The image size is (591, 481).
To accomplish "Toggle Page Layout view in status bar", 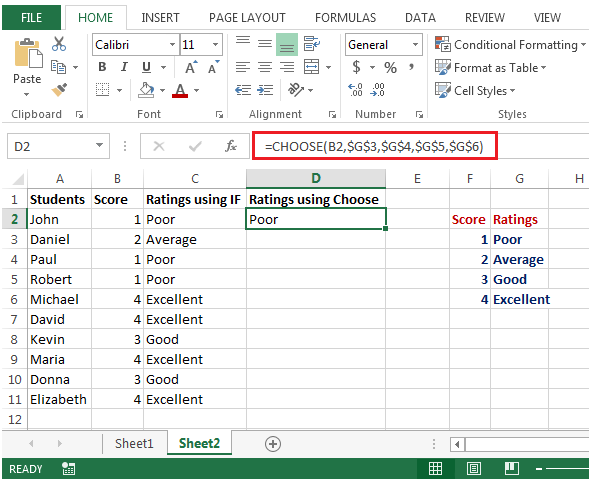I will 473,469.
